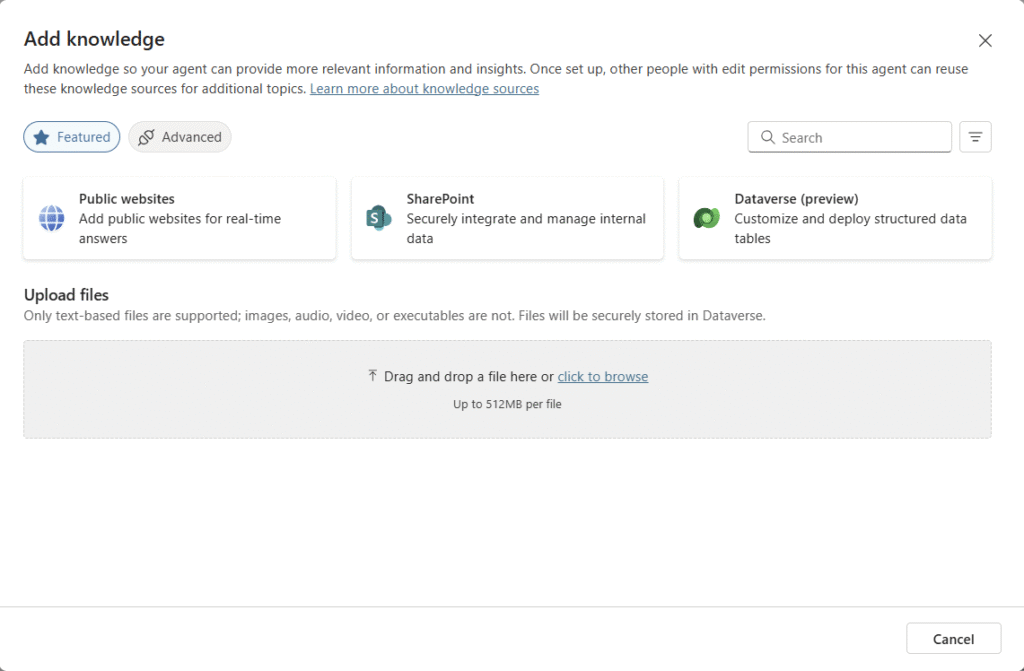Close the Add knowledge dialog
The height and width of the screenshot is (671, 1024).
pyautogui.click(x=985, y=41)
